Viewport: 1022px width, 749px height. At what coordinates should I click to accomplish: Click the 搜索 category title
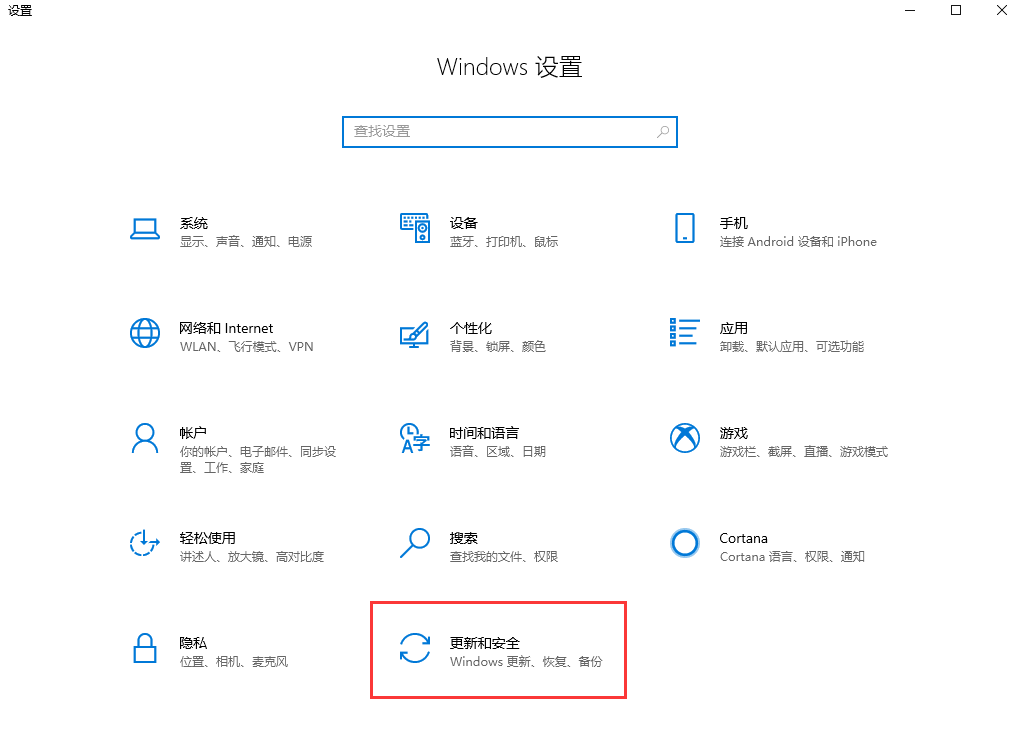pos(463,538)
